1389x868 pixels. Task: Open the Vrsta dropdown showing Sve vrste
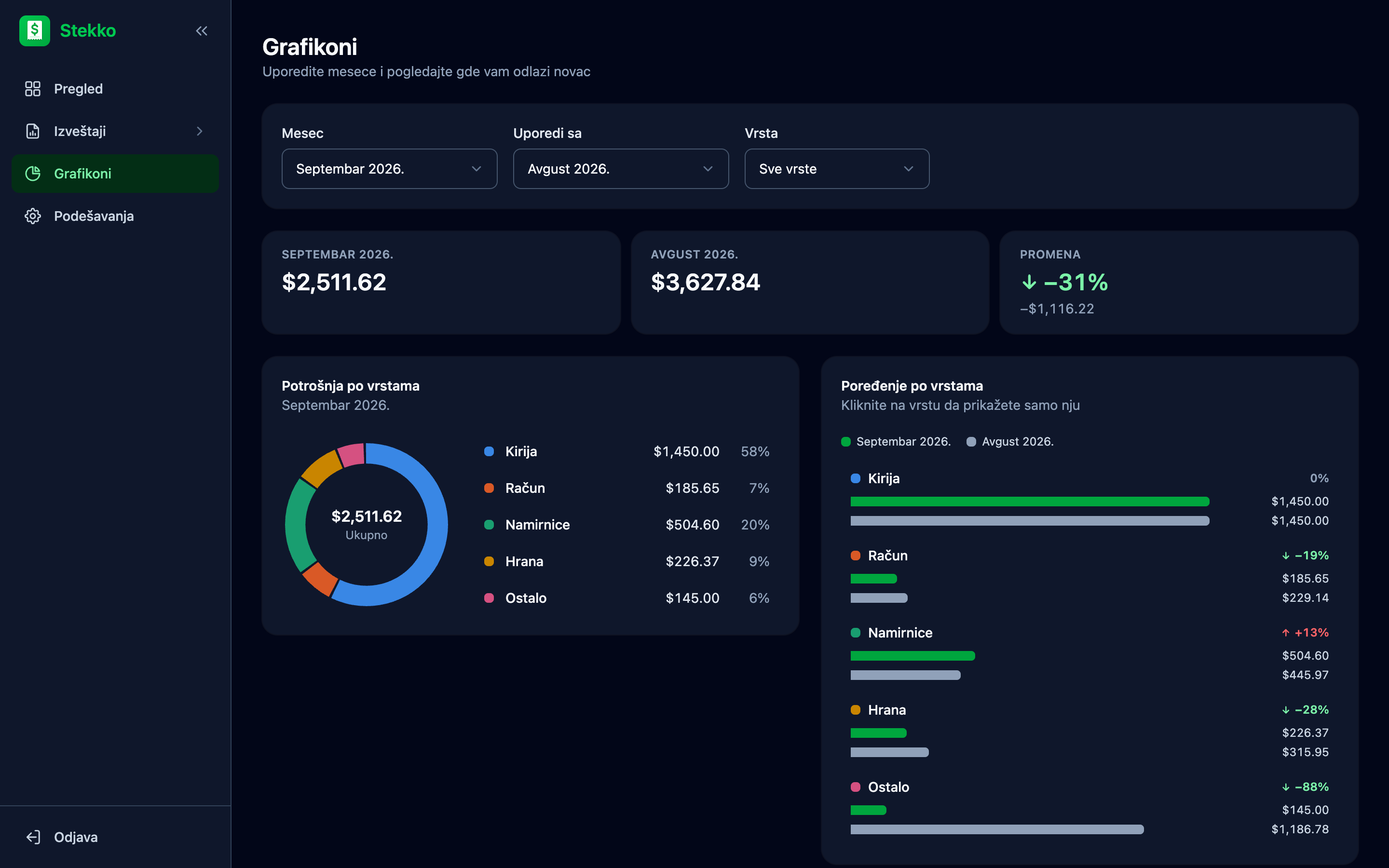[x=836, y=169]
